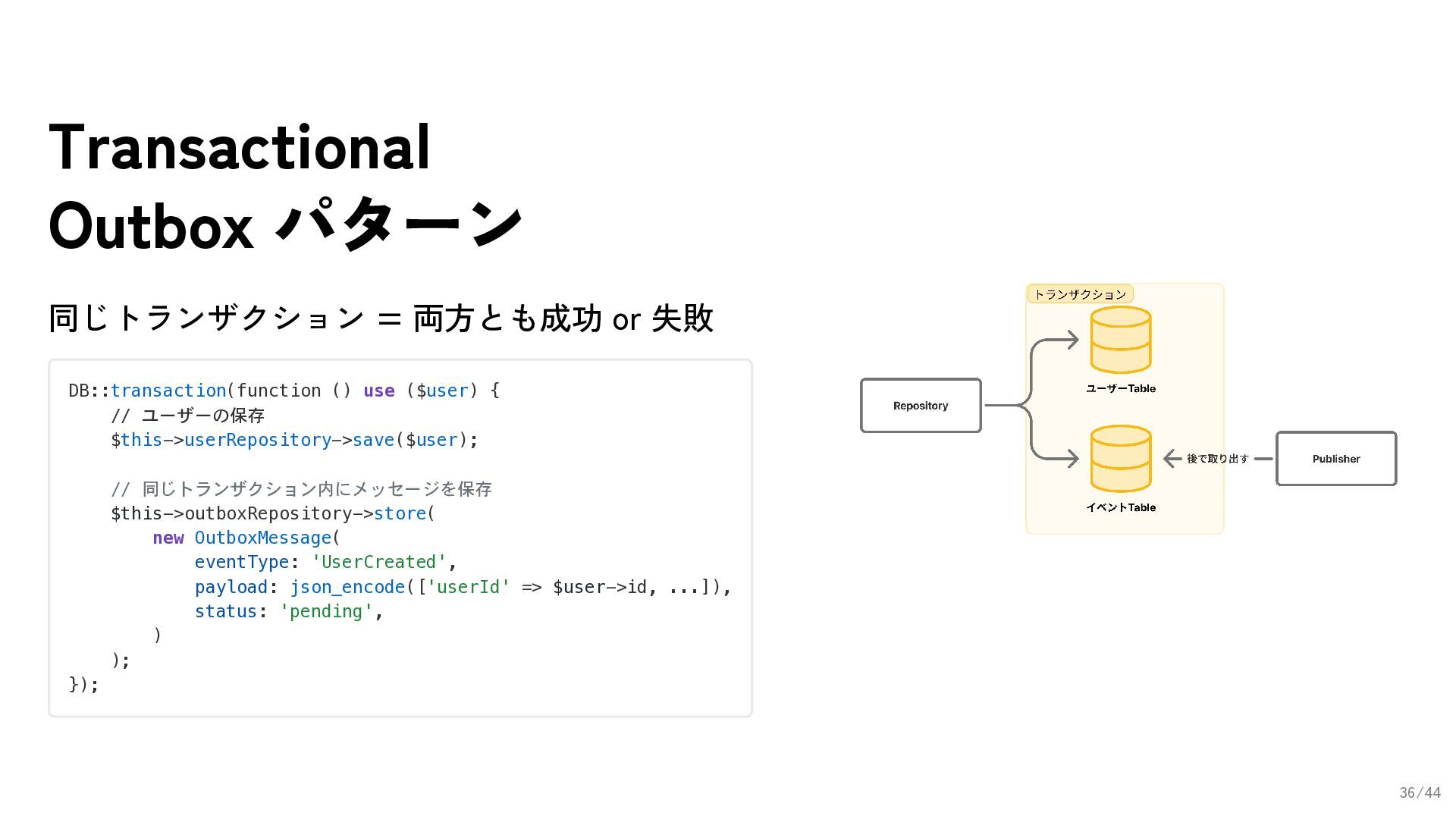The width and height of the screenshot is (1456, 819).
Task: Click the page number 36/44 indicator
Action: [1419, 792]
